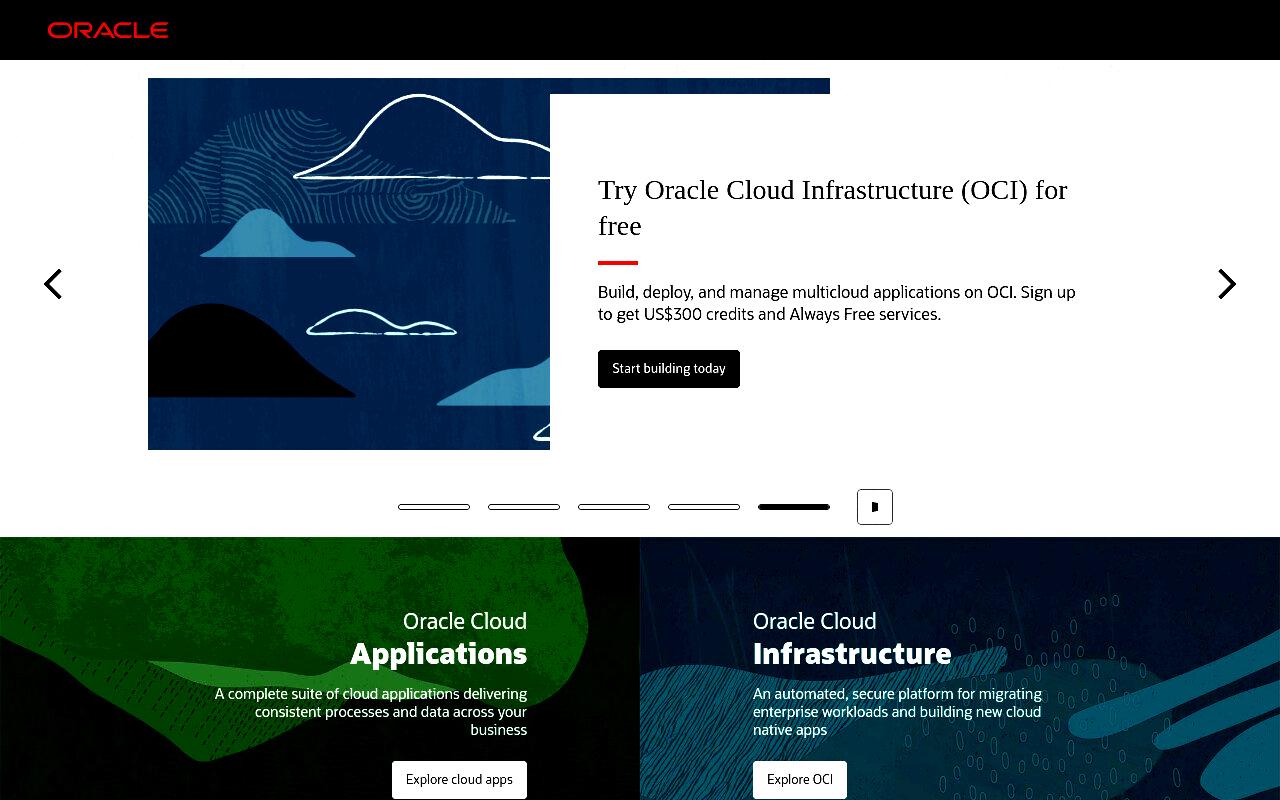Select the second carousel slide indicator

coord(524,507)
